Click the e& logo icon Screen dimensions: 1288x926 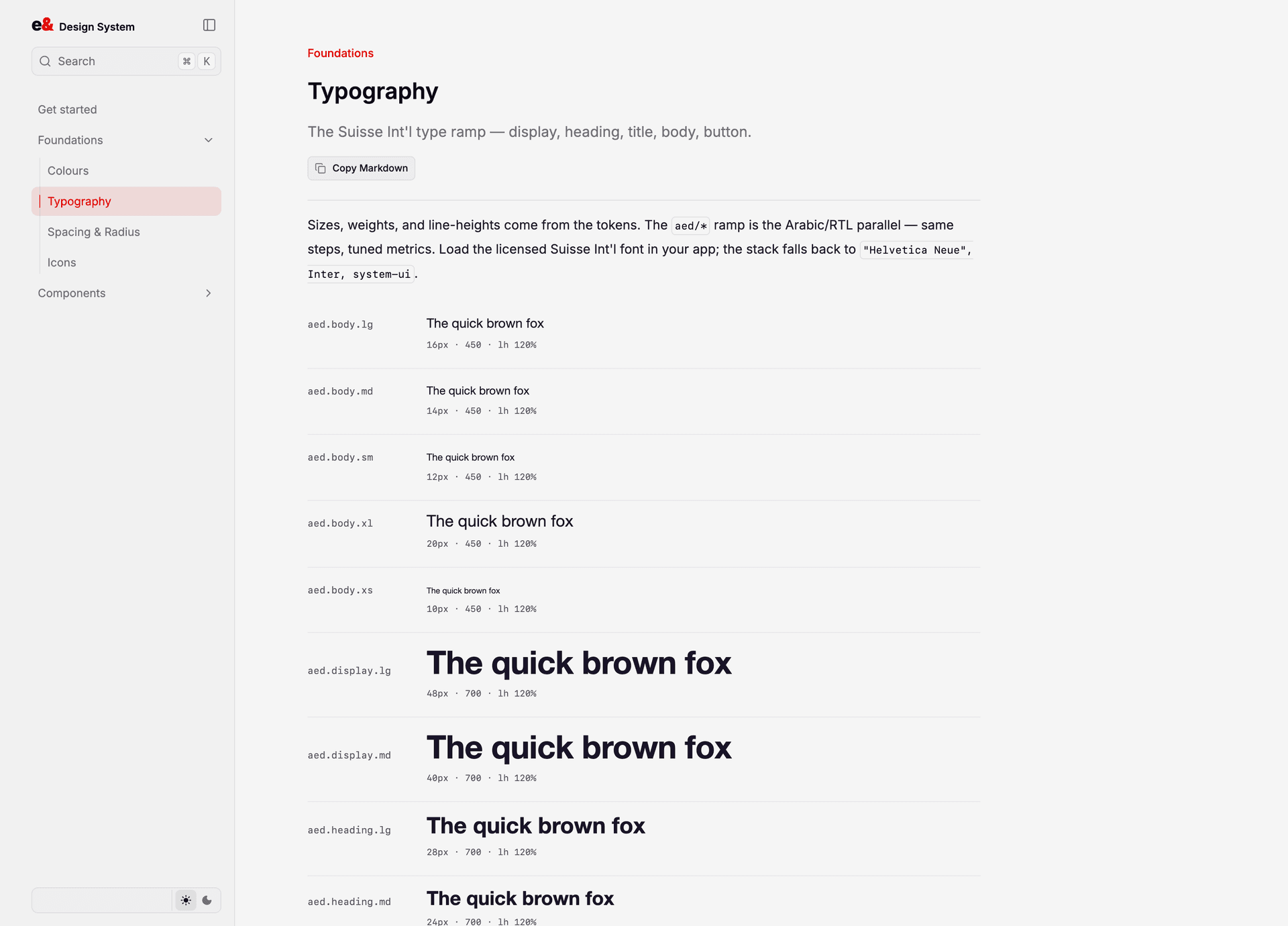click(x=42, y=25)
